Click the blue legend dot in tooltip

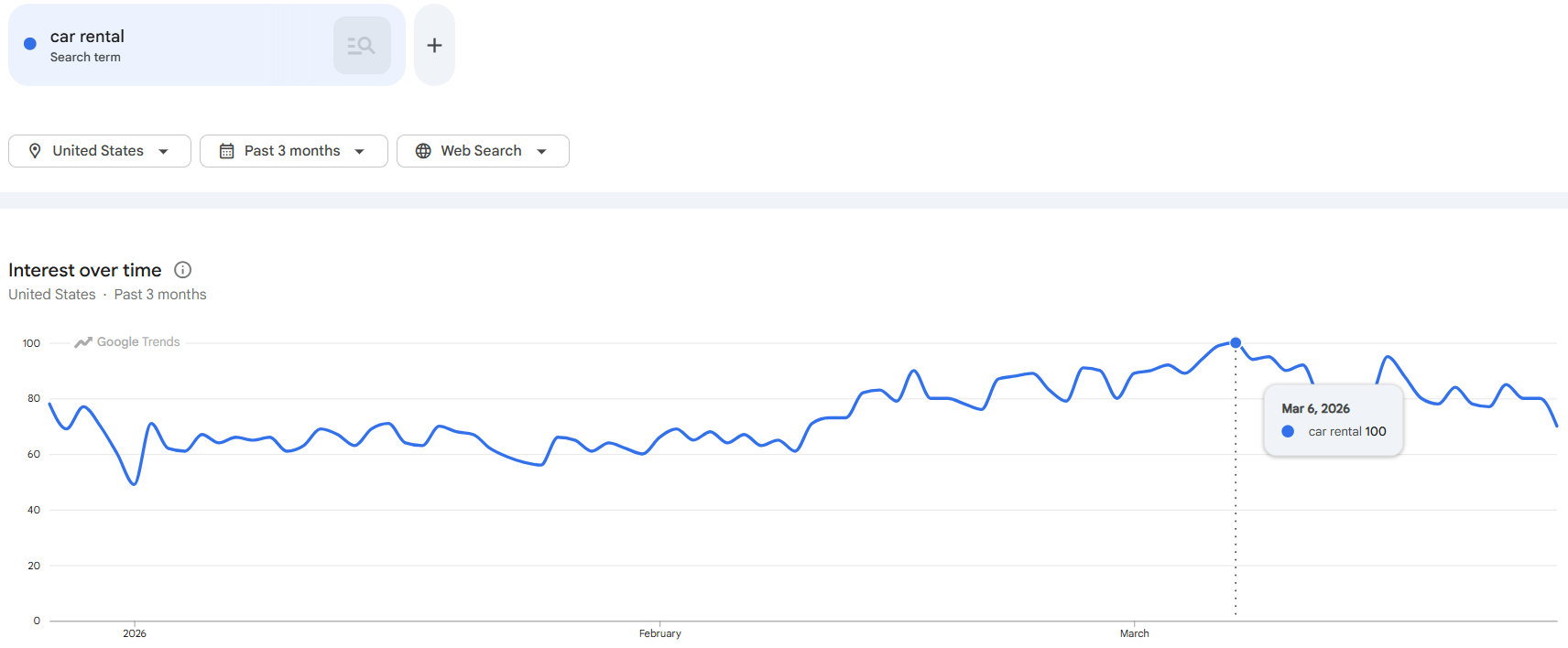1288,432
